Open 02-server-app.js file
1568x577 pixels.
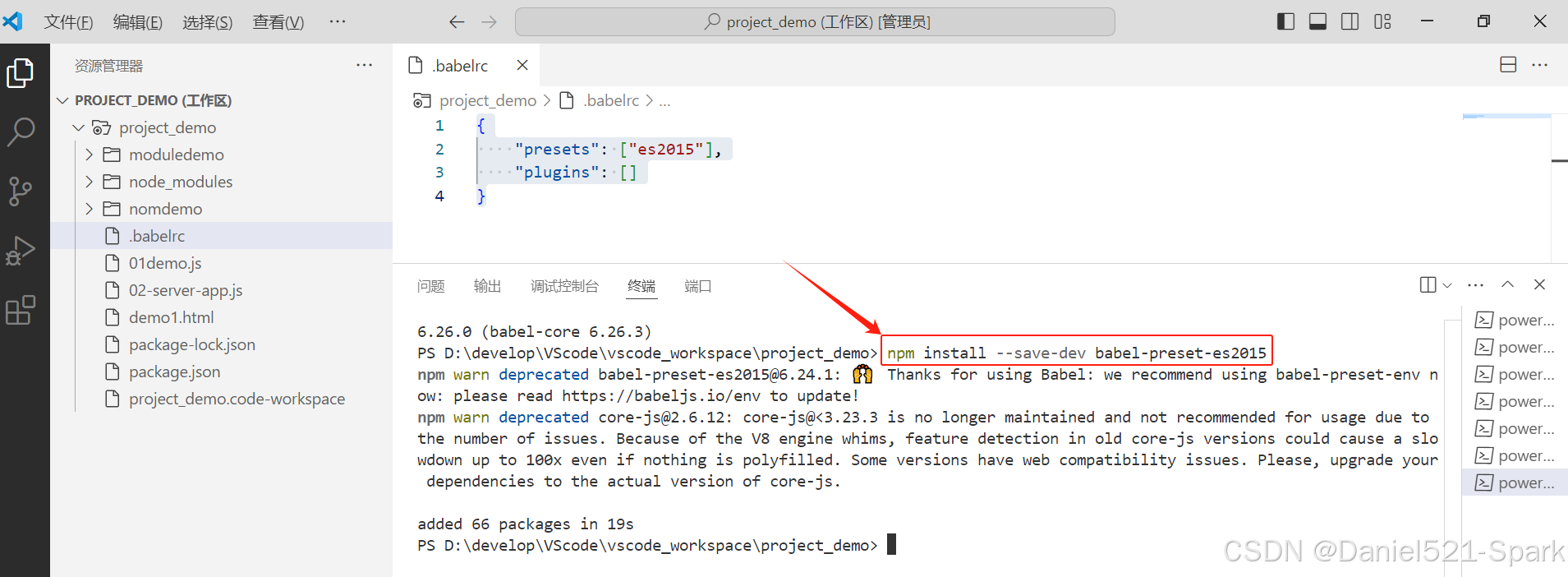coord(222,290)
